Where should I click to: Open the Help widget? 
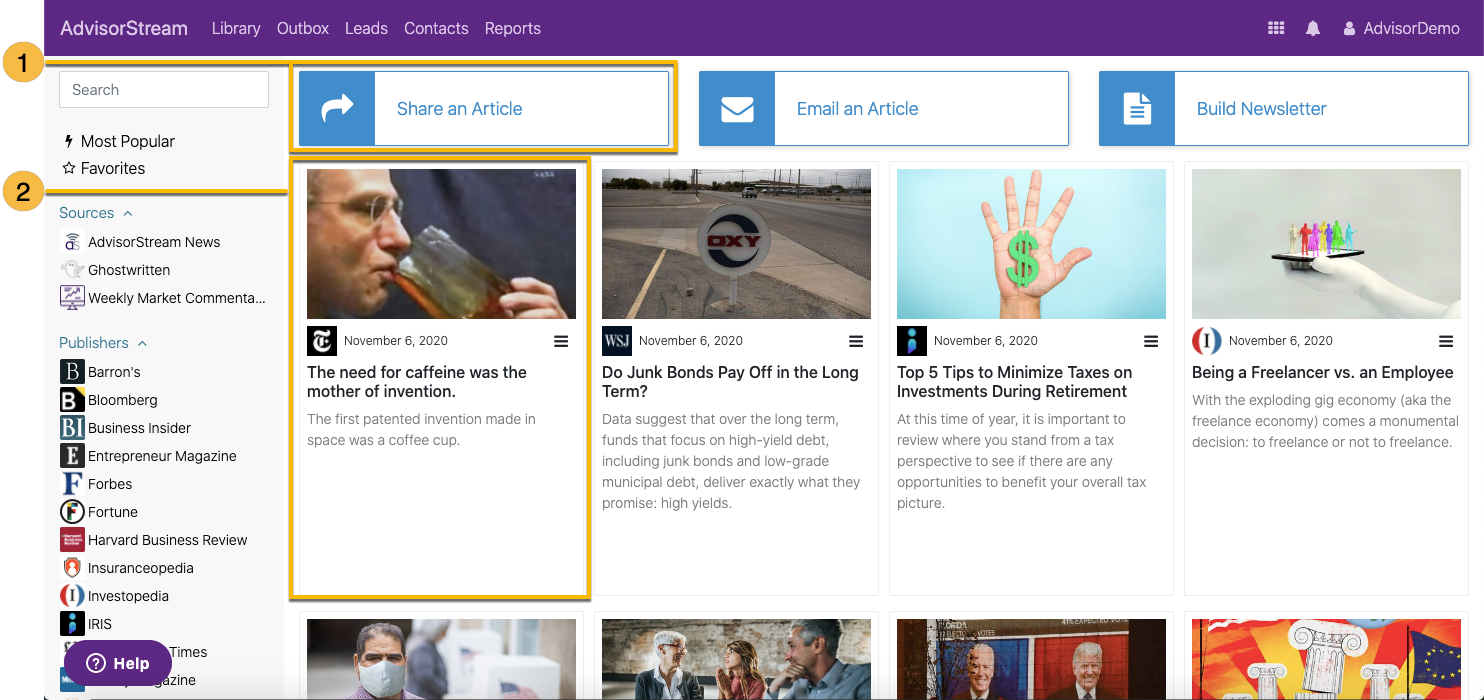click(119, 663)
